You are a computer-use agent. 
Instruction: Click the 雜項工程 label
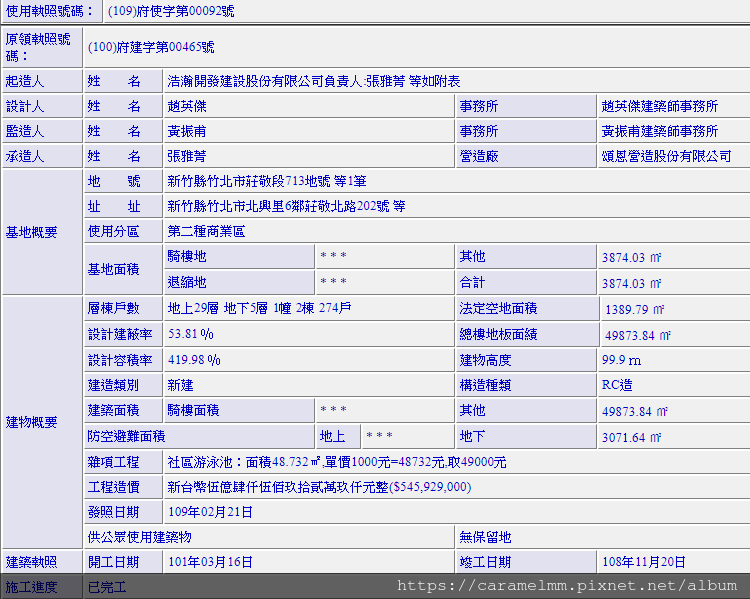[113, 462]
